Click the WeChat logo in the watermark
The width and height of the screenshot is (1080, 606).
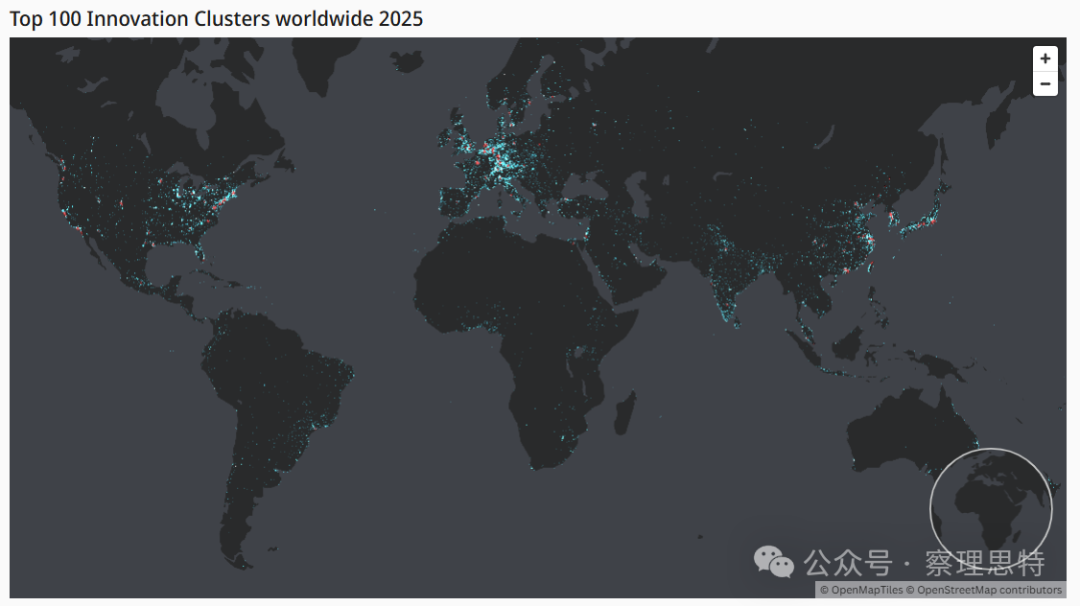click(773, 561)
